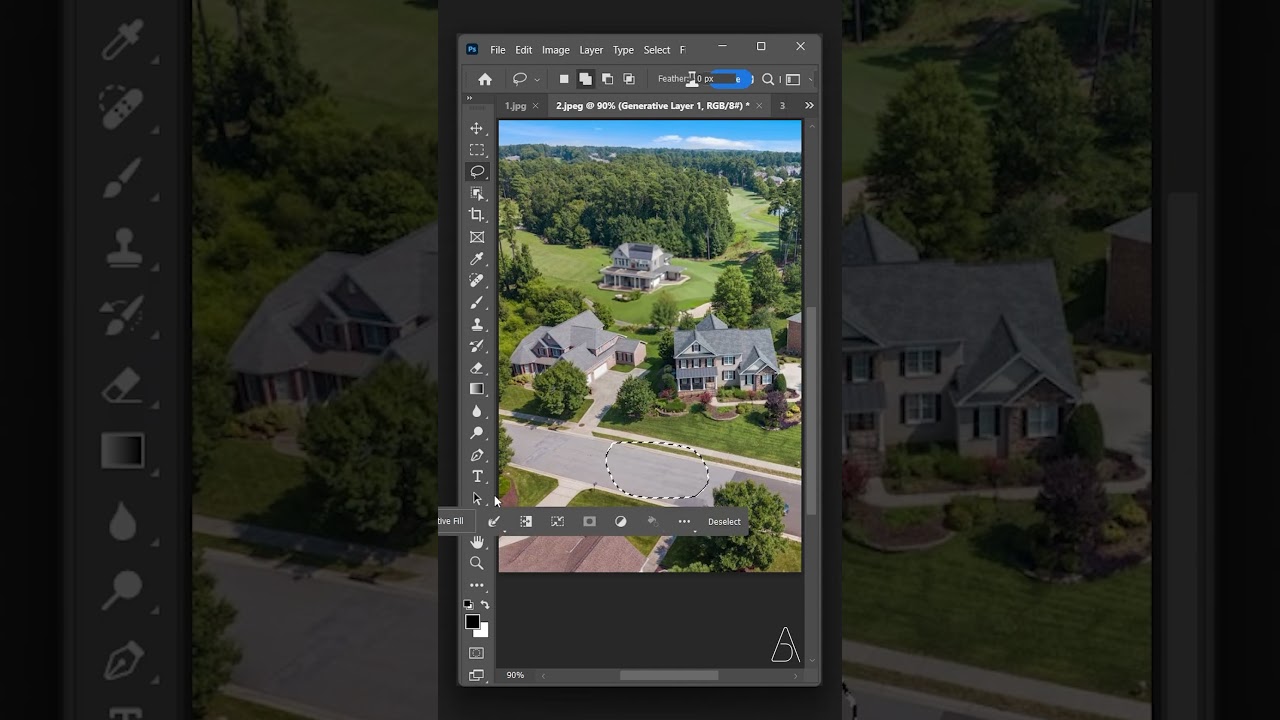Select the Lasso tool in toolbar
Viewport: 1280px width, 720px height.
477,172
